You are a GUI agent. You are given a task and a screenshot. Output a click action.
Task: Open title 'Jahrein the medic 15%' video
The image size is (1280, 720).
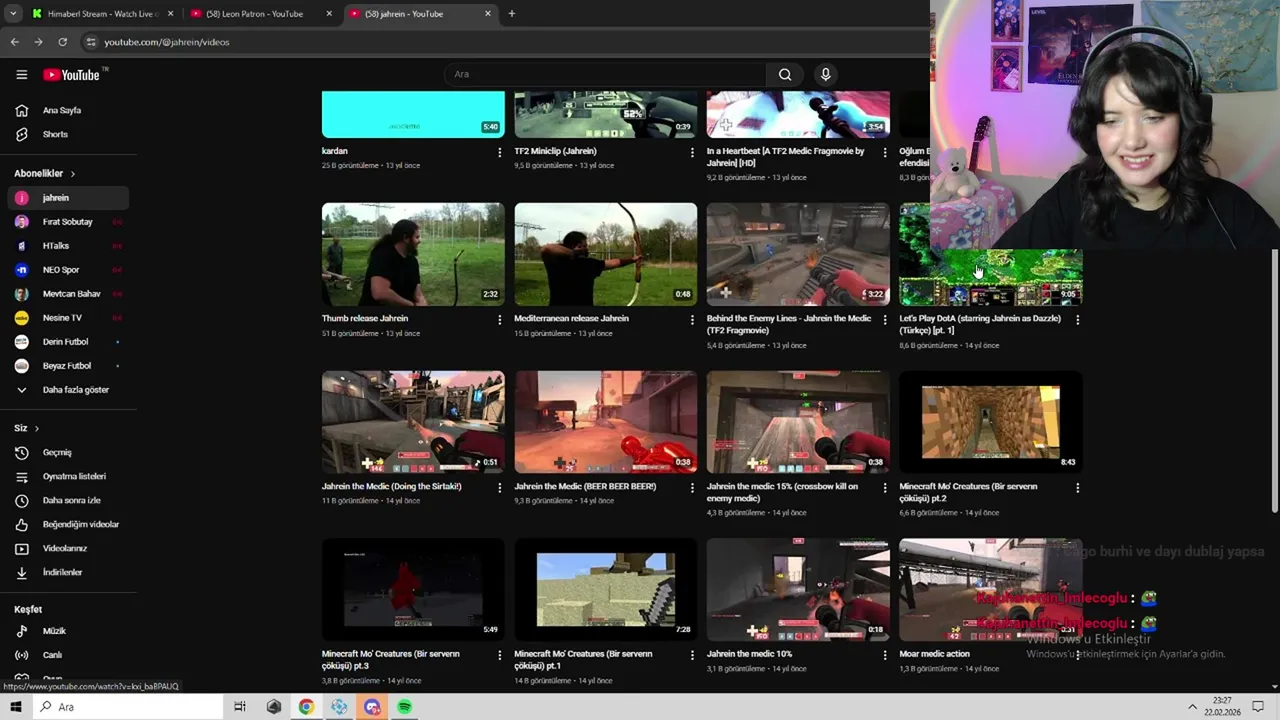[x=782, y=492]
